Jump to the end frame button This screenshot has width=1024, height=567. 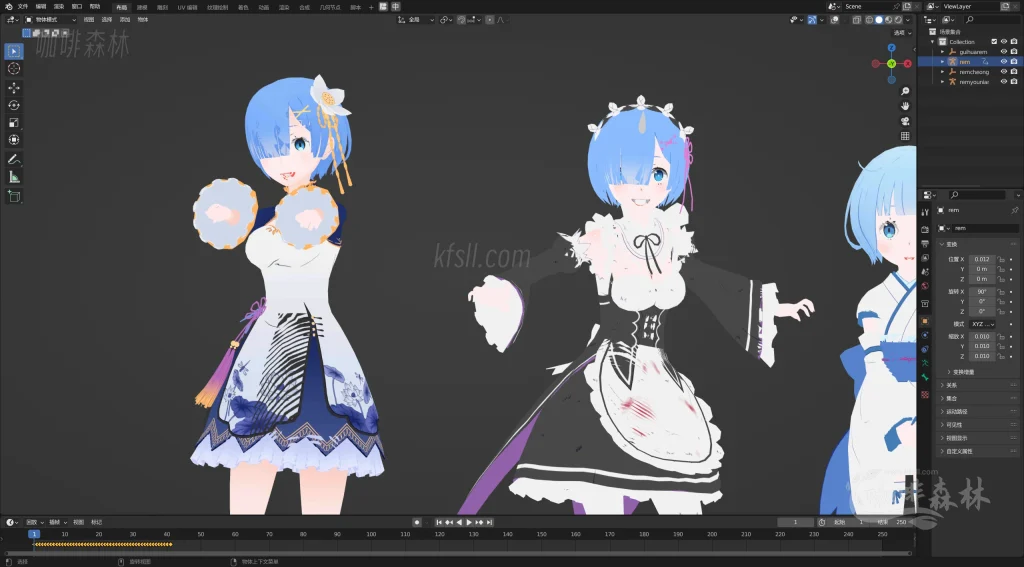coord(489,523)
